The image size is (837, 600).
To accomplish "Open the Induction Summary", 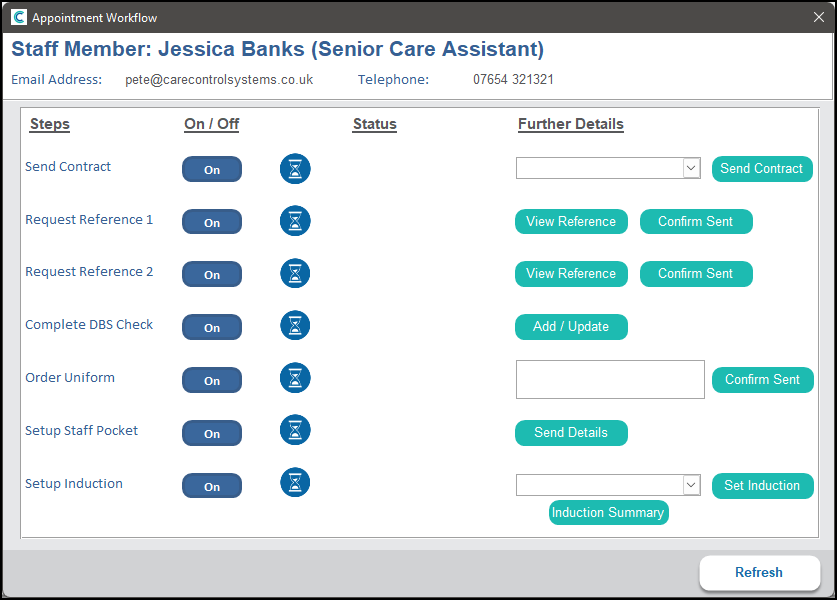I will coord(608,513).
